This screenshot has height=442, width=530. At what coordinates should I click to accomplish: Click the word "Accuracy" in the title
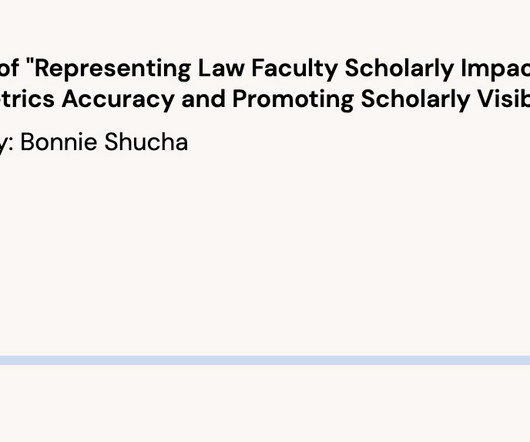pos(118,99)
